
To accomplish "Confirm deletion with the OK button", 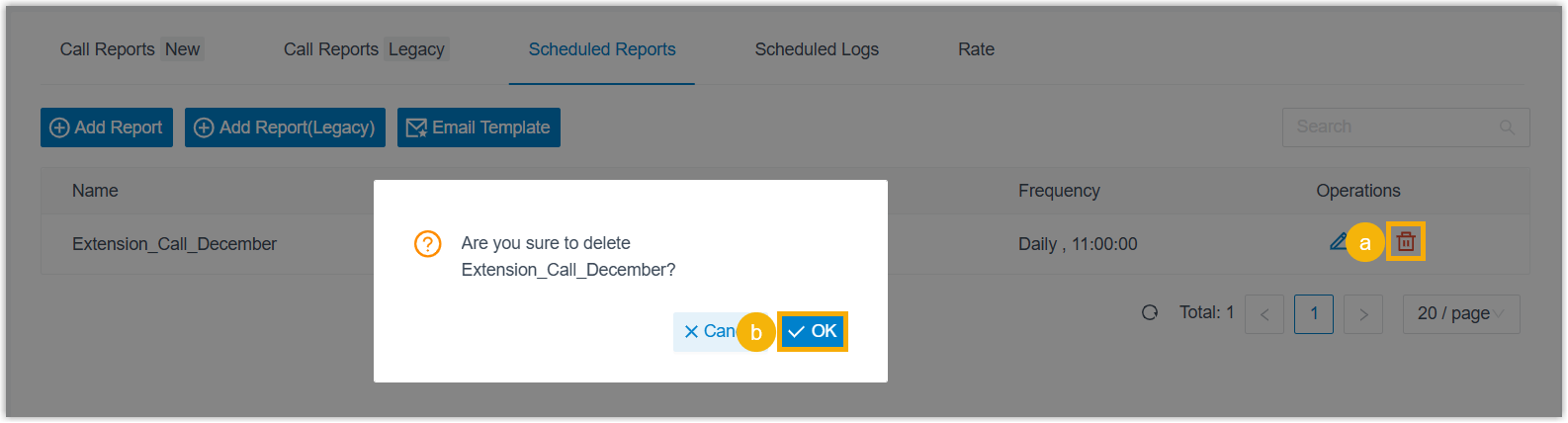I will pyautogui.click(x=813, y=332).
